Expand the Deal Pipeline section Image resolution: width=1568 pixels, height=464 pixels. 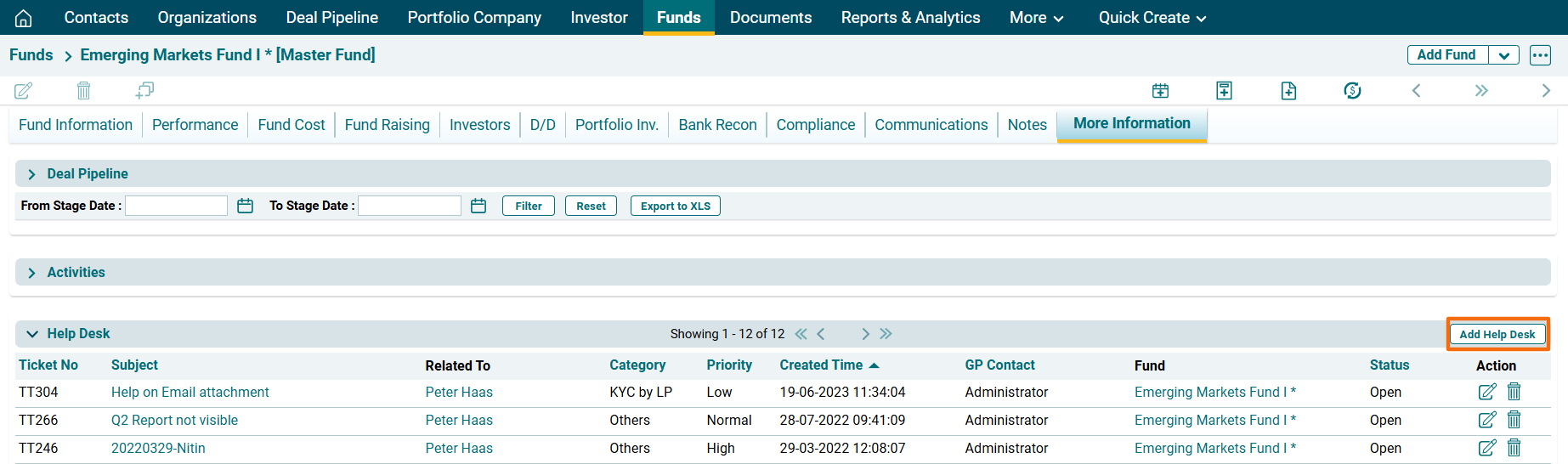point(31,174)
